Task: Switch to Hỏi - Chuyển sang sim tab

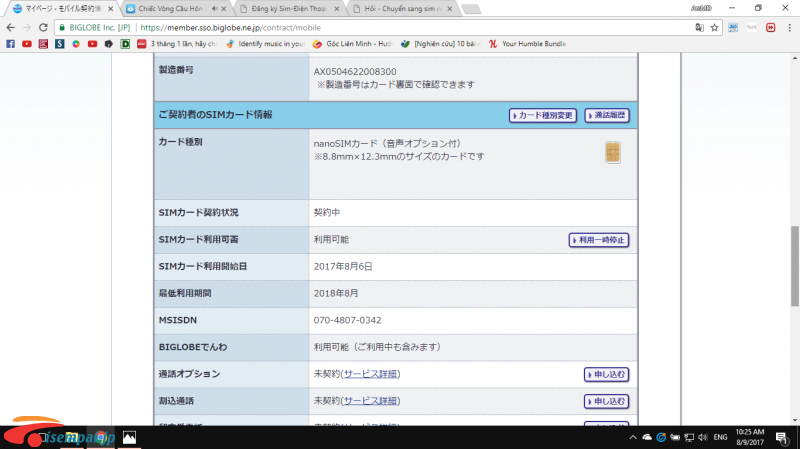Action: pos(402,9)
